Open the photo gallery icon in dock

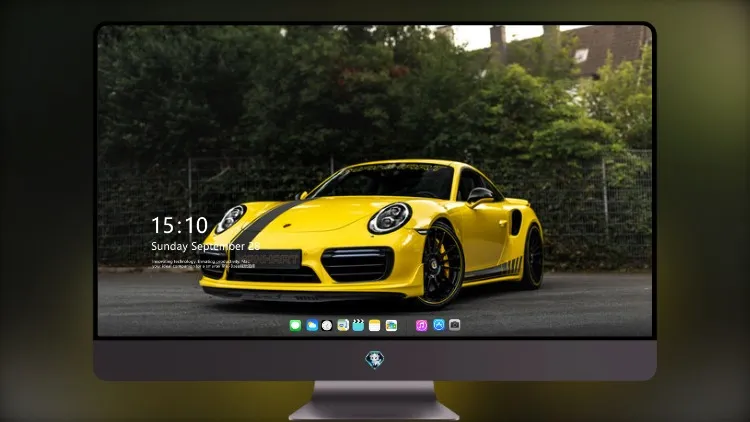click(x=391, y=325)
